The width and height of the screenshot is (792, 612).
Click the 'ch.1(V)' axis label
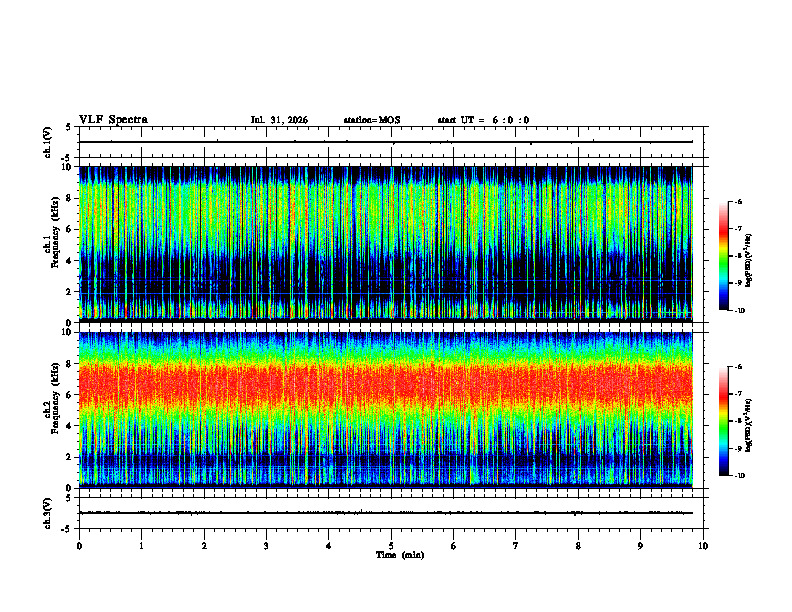click(48, 142)
